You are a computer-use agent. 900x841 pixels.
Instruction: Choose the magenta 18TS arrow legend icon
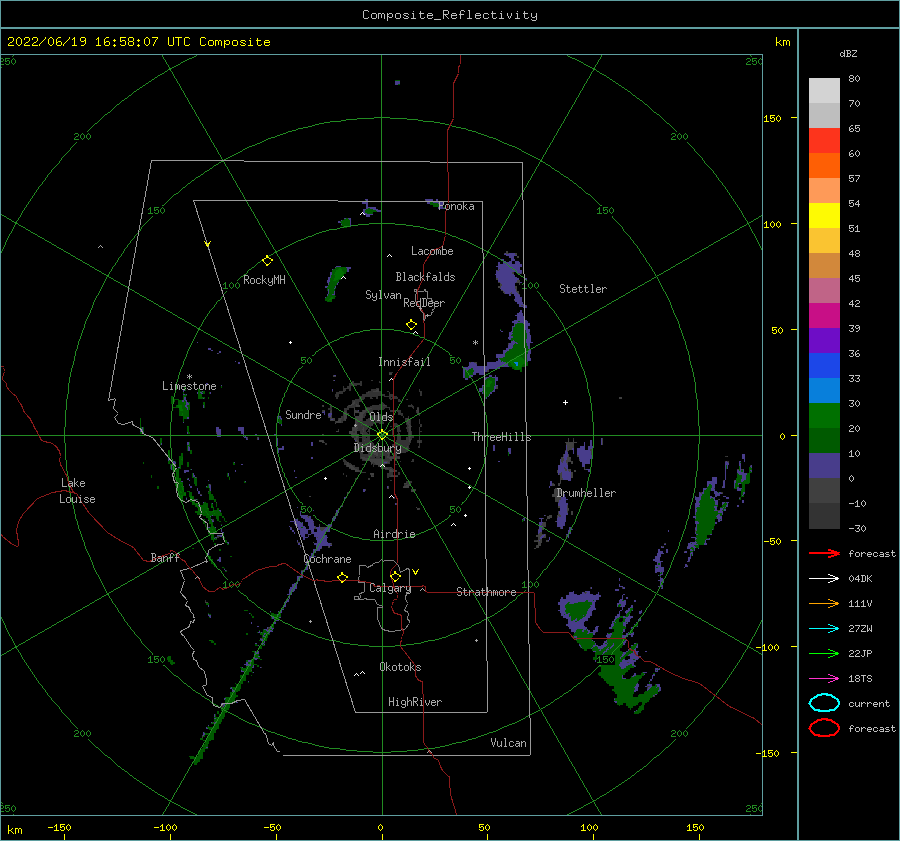pyautogui.click(x=824, y=679)
